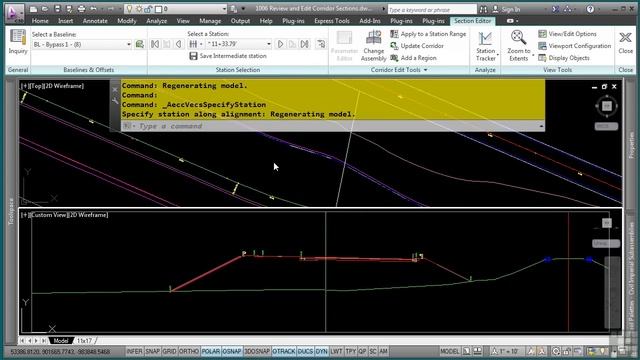Open the Annotate ribbon tab
The image size is (640, 360).
(x=95, y=21)
